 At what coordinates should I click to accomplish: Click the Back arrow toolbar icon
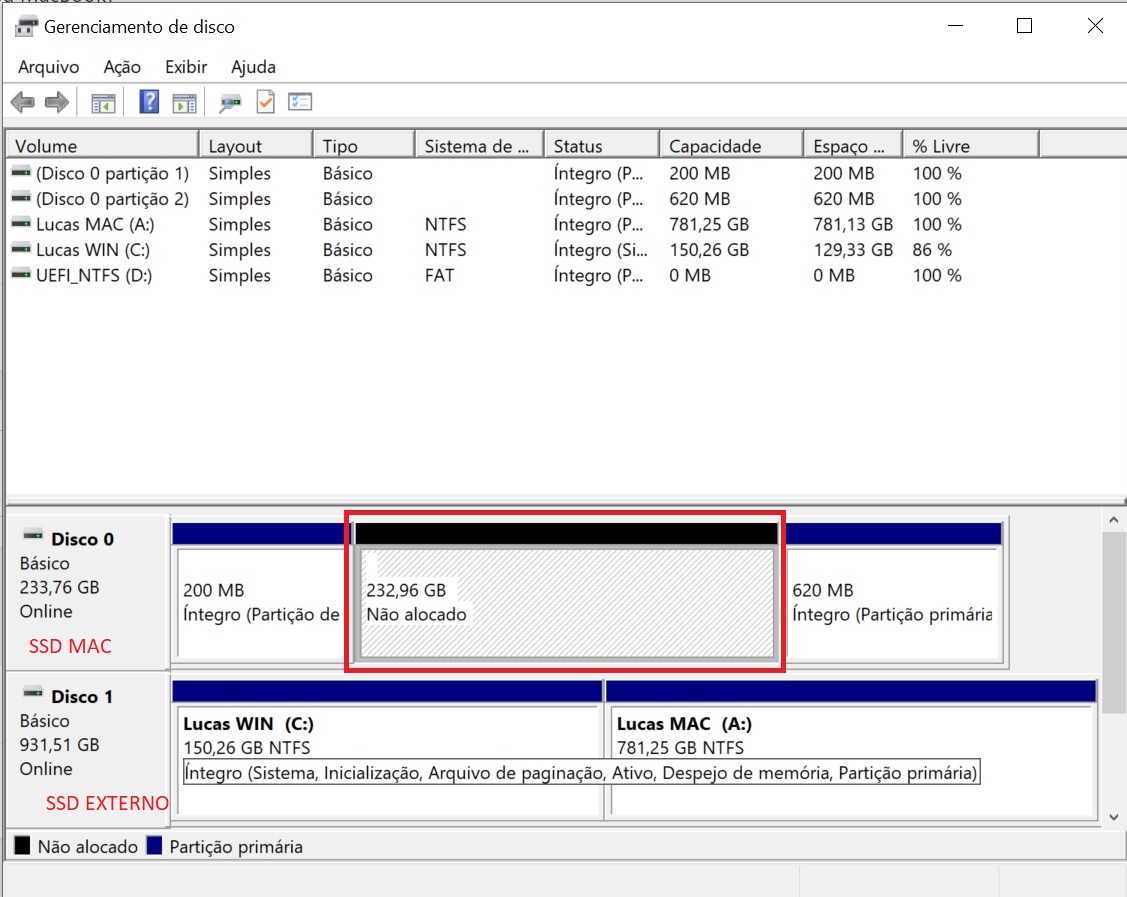pos(23,102)
